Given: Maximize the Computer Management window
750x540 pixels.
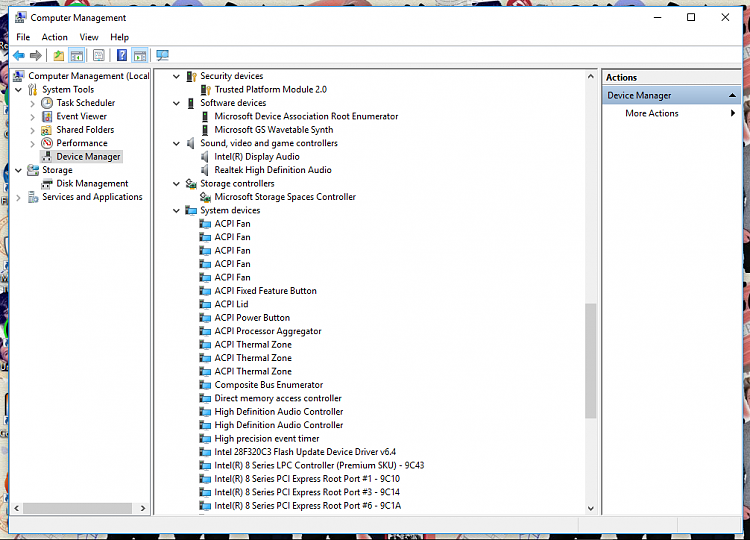Looking at the screenshot, I should click(x=691, y=17).
